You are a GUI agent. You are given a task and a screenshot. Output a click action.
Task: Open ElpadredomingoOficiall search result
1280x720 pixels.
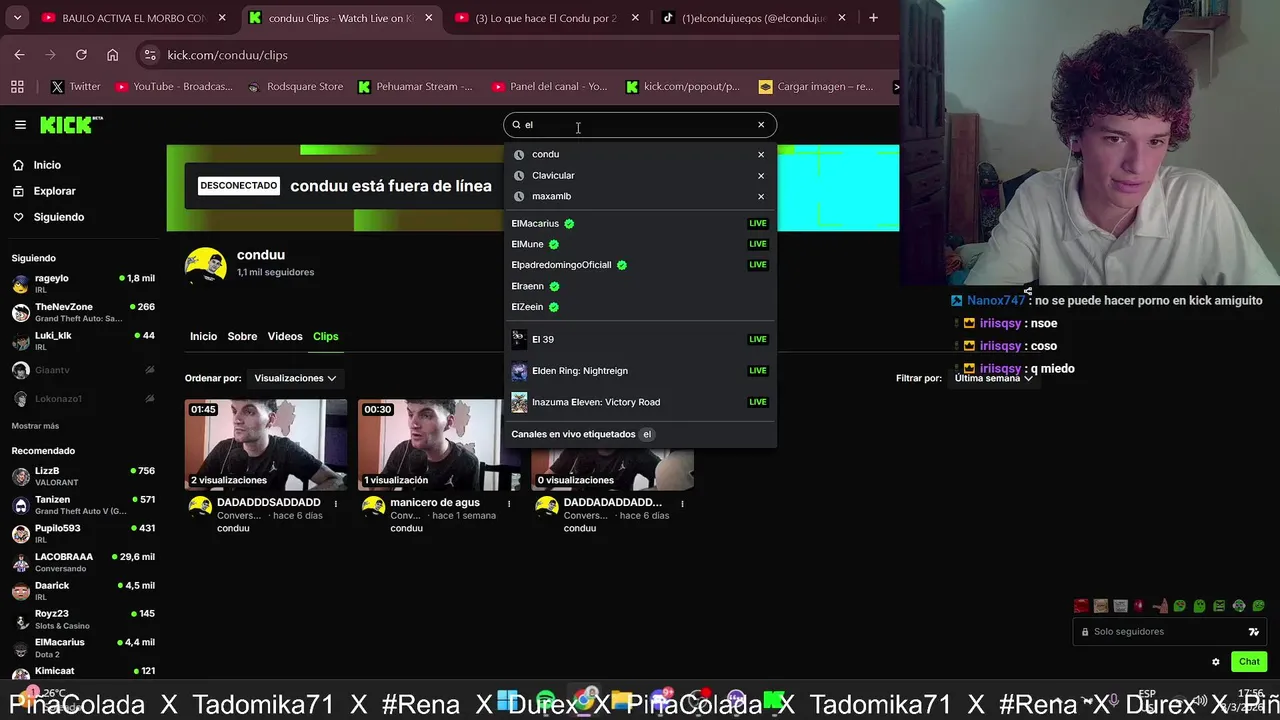pyautogui.click(x=639, y=266)
